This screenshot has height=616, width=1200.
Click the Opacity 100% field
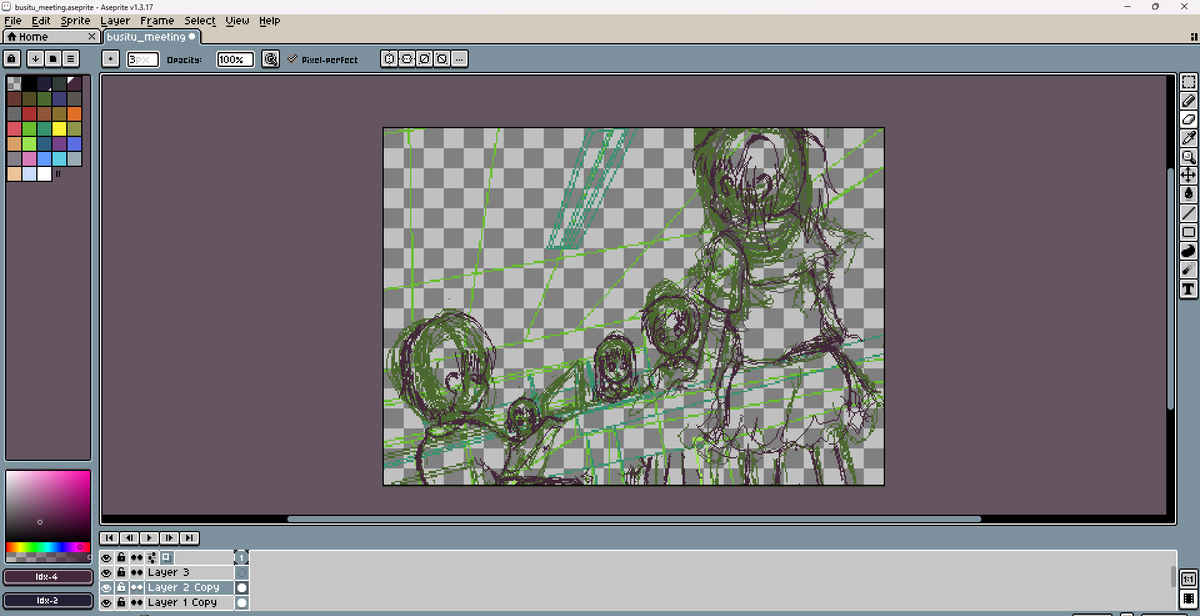(x=235, y=59)
